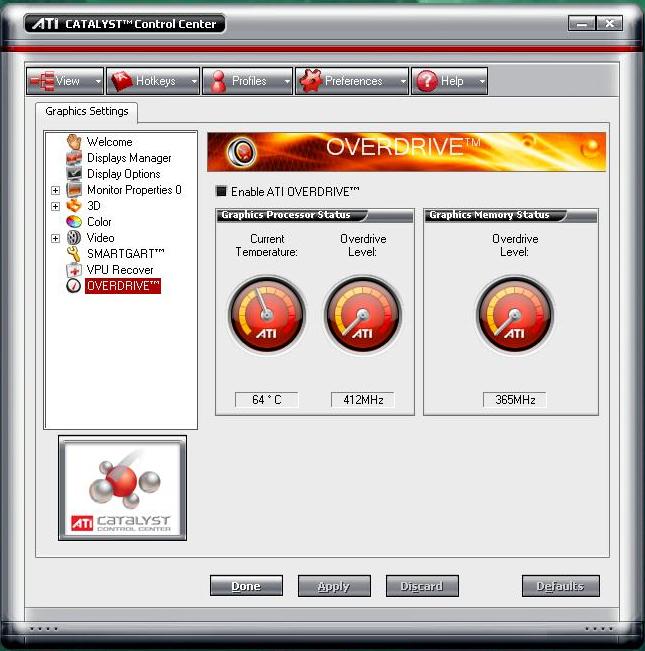
Task: Click the memory Overdrive Level gauge
Action: coord(515,314)
